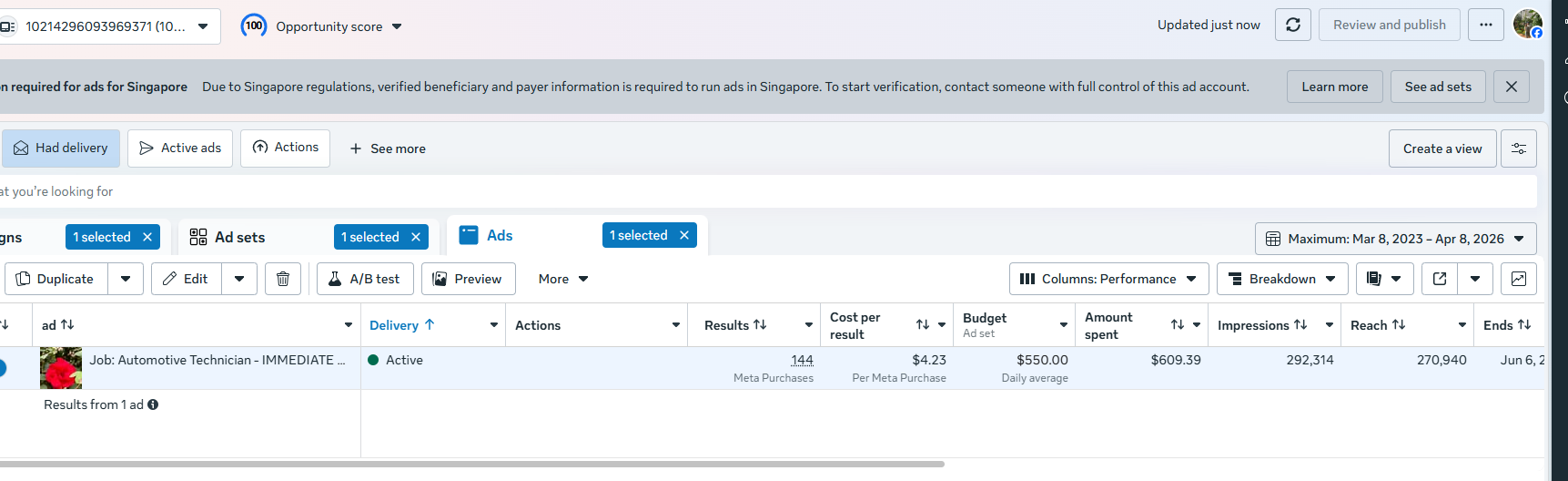Expand the Columns: Performance dropdown
Viewport: 1568px width, 481px height.
click(x=1108, y=279)
